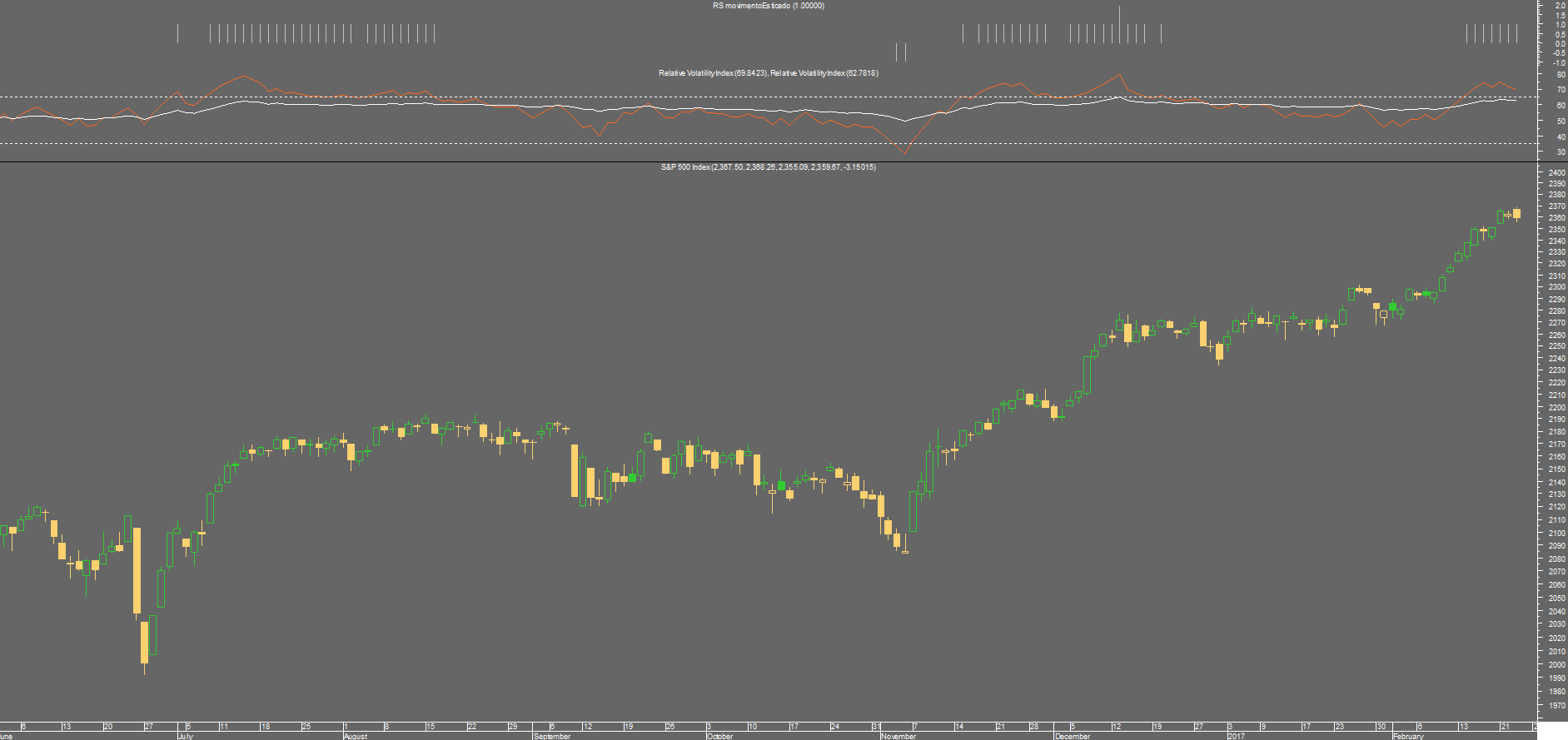Select the Relative Volatility Index title label
The width and height of the screenshot is (1568, 740).
click(768, 73)
